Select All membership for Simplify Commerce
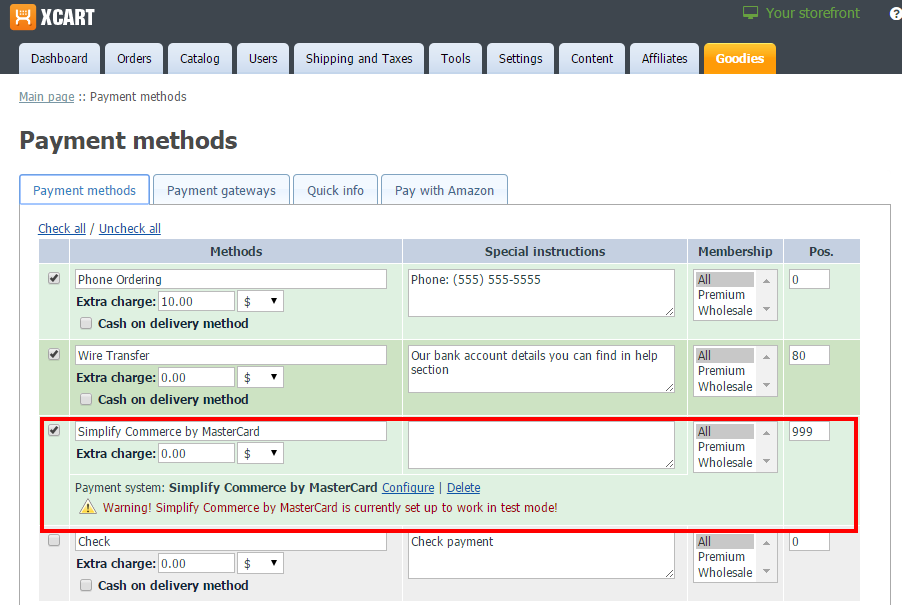 (x=725, y=431)
